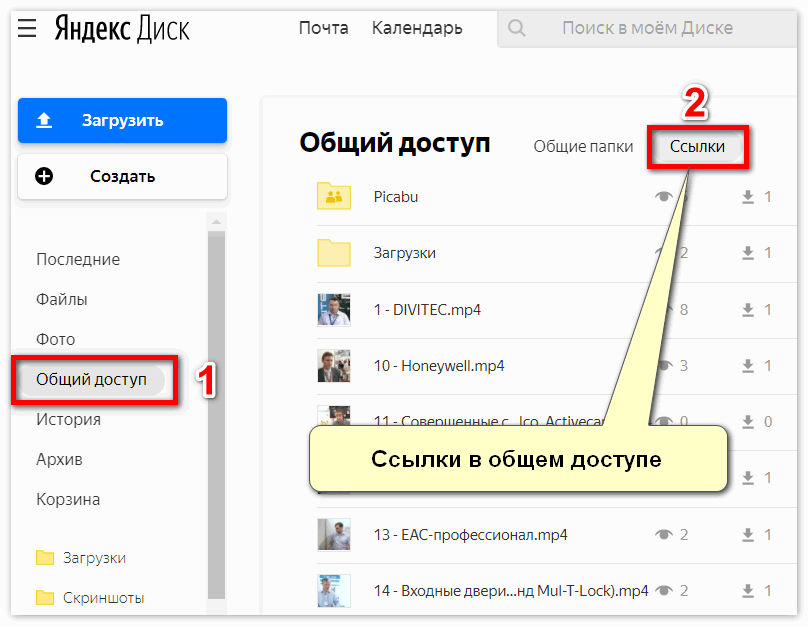Viewport: 808px width, 626px height.
Task: Open Почта from the top bar
Action: click(324, 28)
